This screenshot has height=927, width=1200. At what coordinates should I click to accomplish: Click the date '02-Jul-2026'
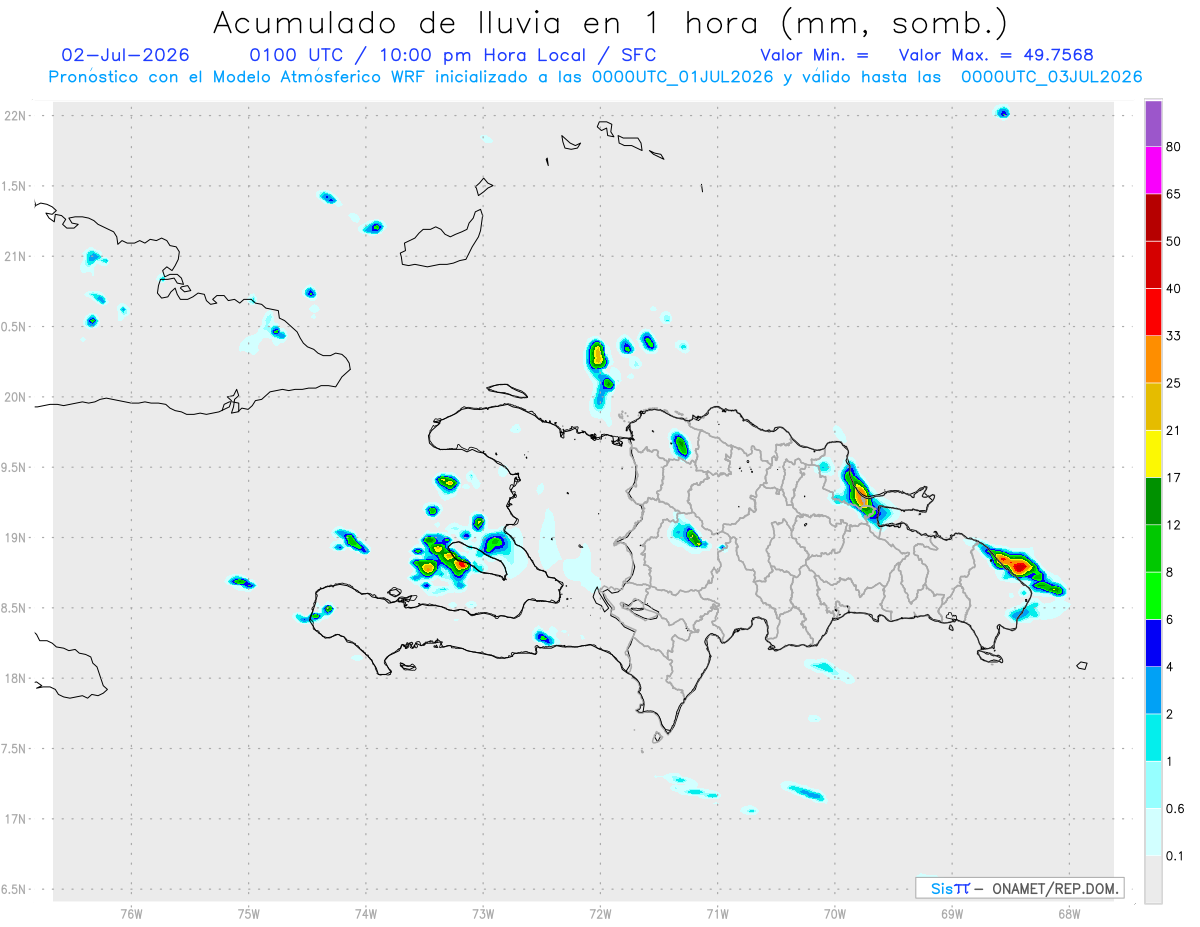125,55
